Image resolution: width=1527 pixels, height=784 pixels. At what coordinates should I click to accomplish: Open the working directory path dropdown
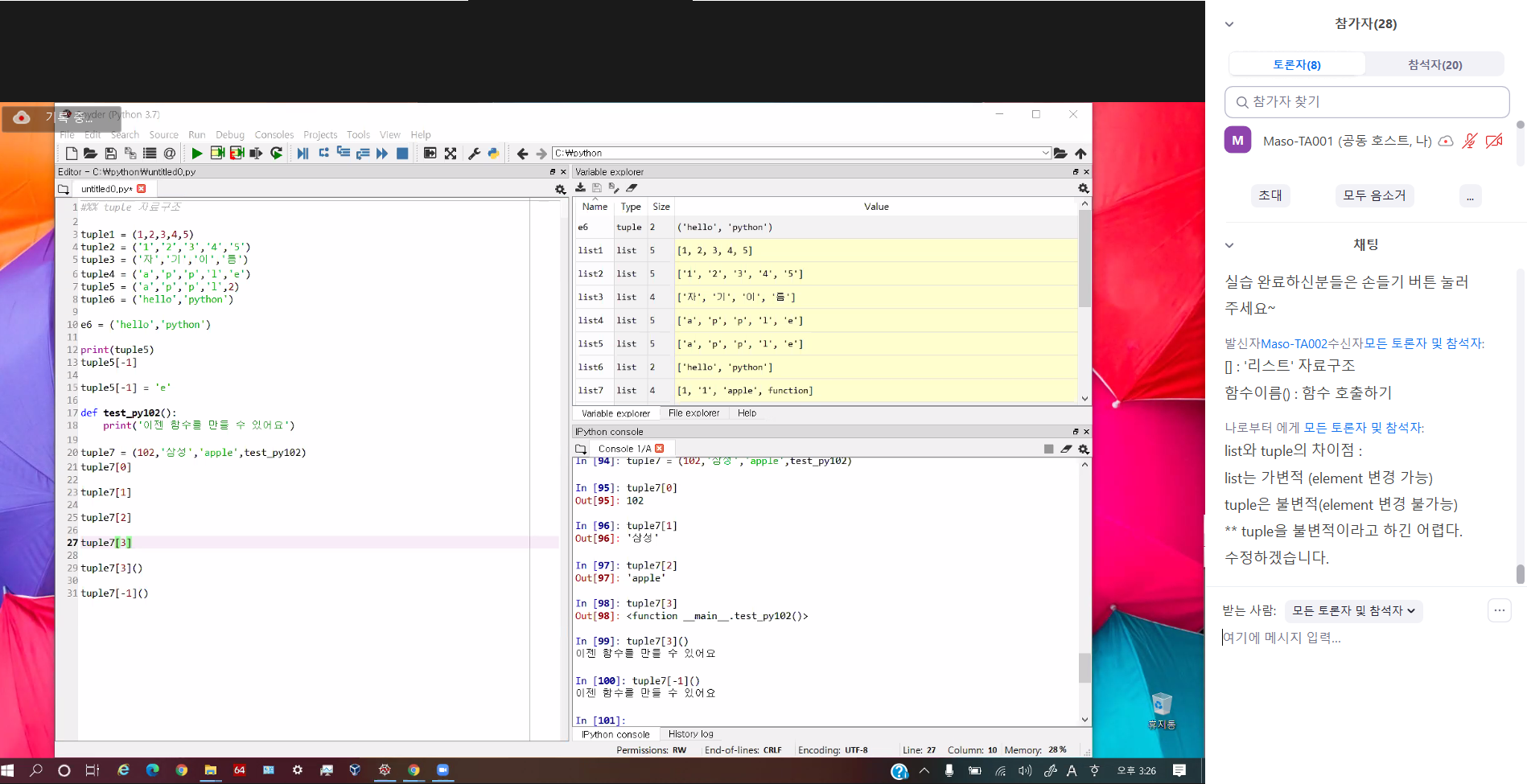pos(1045,153)
